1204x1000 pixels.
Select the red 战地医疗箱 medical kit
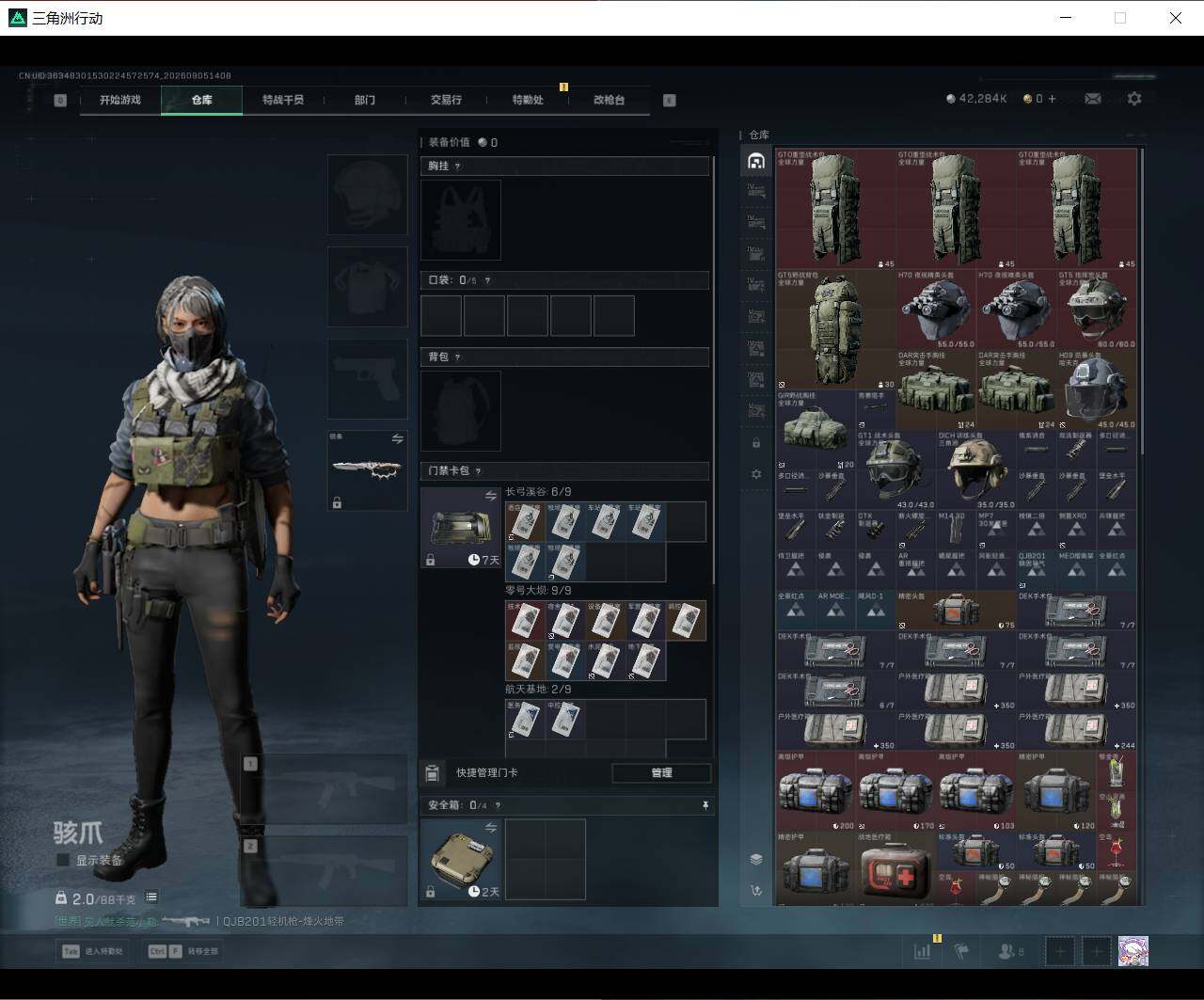896,870
